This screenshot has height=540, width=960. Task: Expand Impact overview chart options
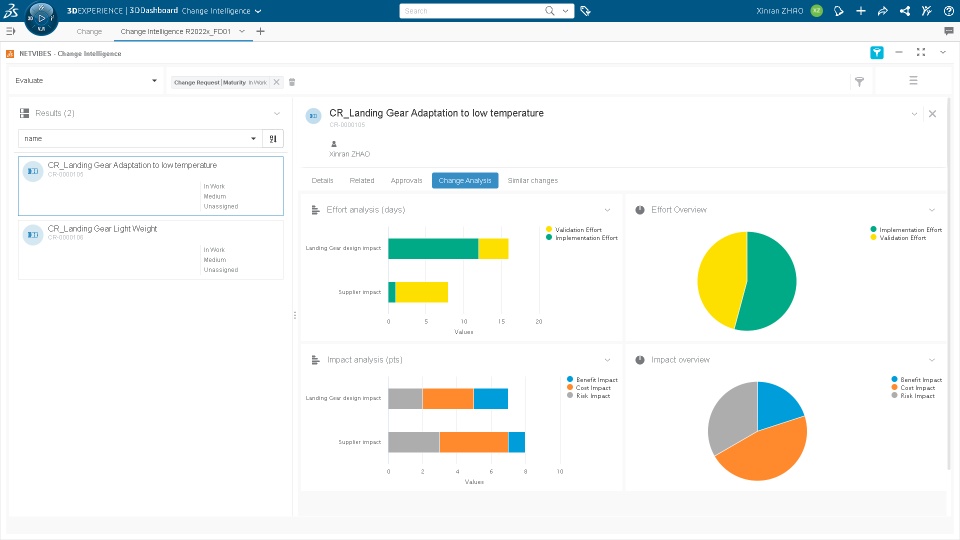tap(932, 360)
